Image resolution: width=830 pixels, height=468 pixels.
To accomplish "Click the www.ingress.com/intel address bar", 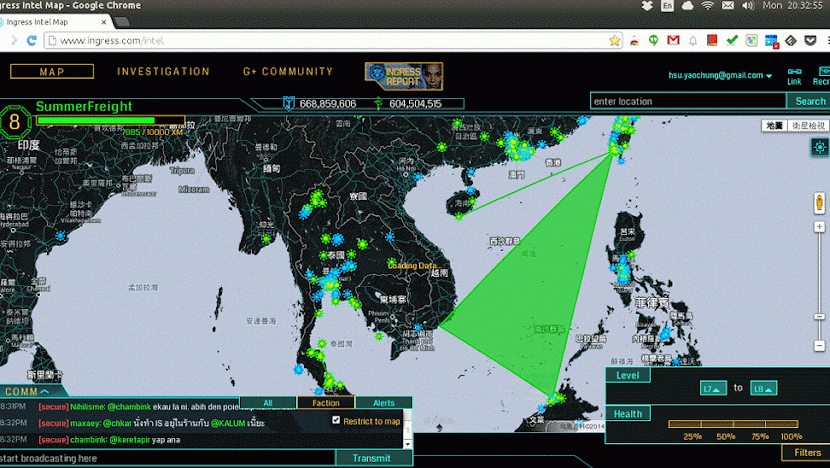I will (333, 41).
